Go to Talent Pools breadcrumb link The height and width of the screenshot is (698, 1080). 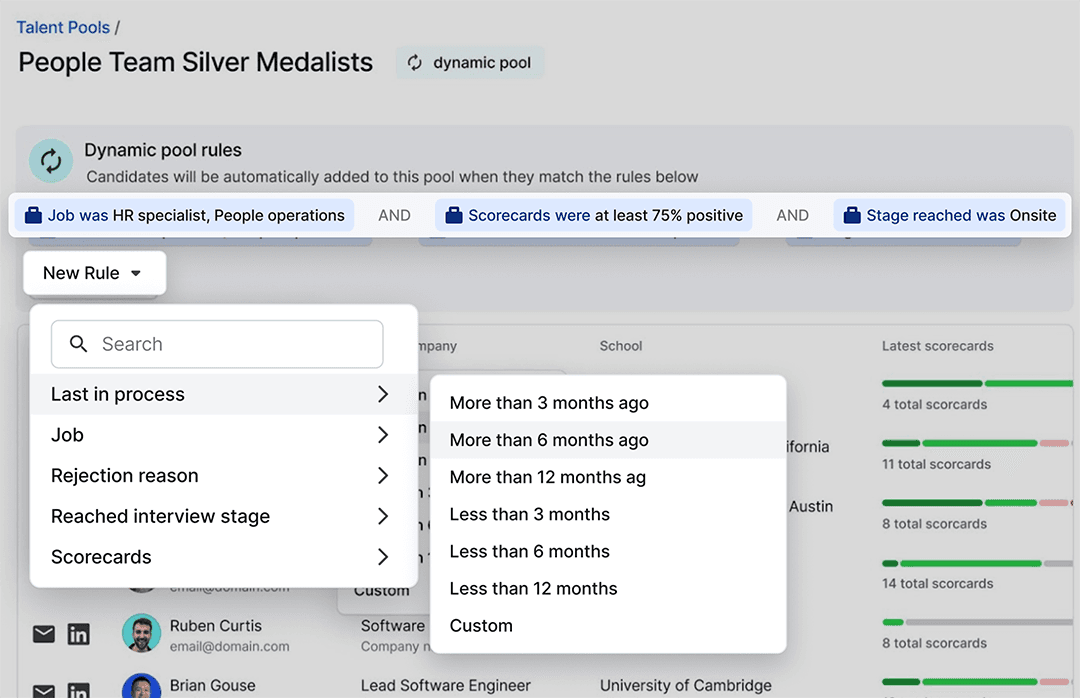coord(63,28)
